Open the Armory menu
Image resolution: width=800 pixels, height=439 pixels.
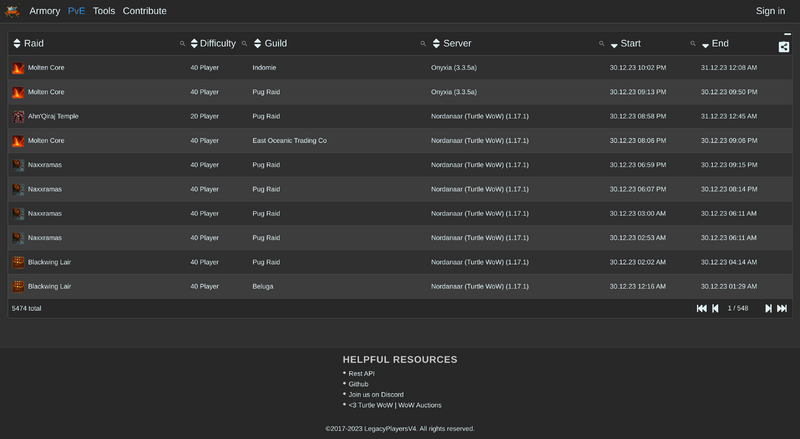pyautogui.click(x=45, y=11)
